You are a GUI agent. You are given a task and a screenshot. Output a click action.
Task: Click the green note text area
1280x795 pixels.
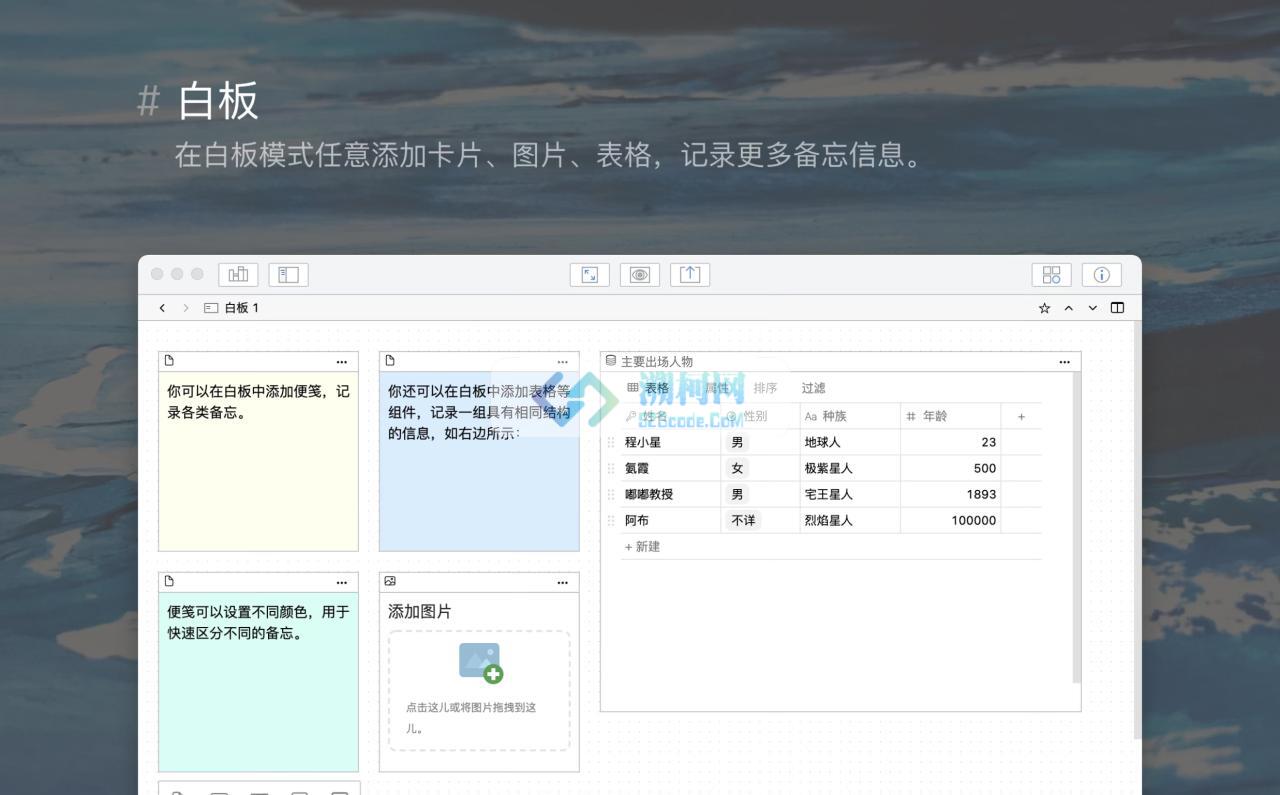point(258,681)
